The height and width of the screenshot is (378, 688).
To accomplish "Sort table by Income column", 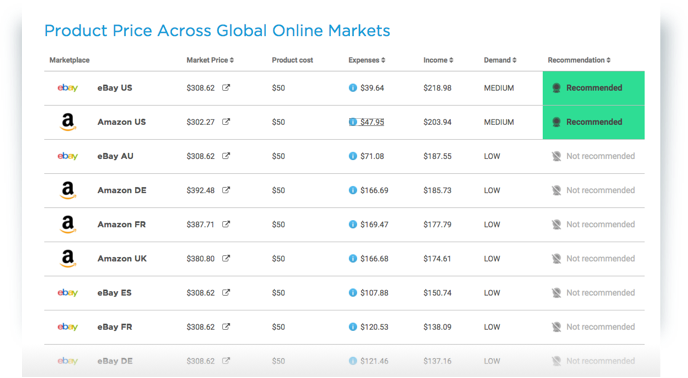I will tap(438, 60).
